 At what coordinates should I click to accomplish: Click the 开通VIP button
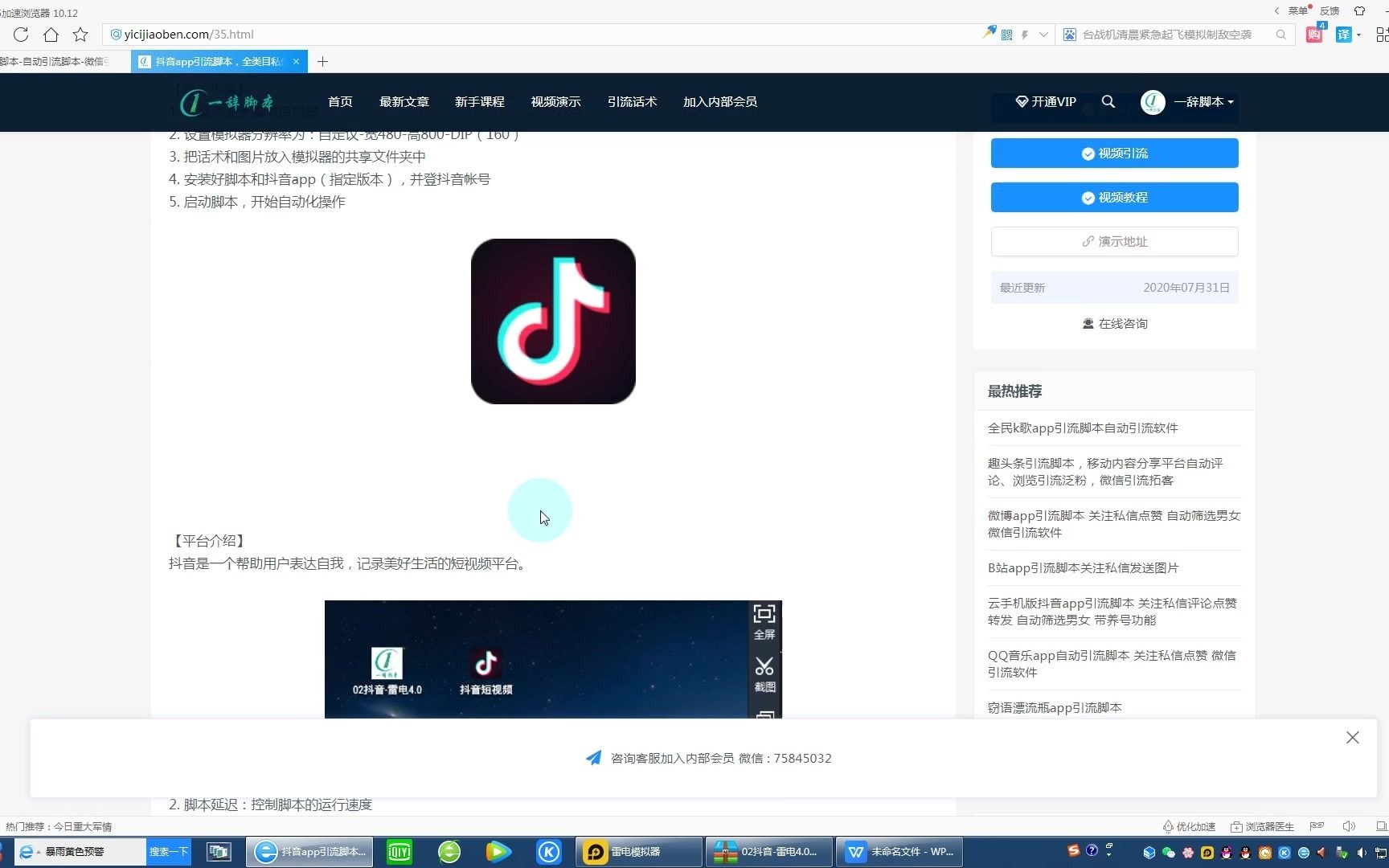coord(1046,102)
